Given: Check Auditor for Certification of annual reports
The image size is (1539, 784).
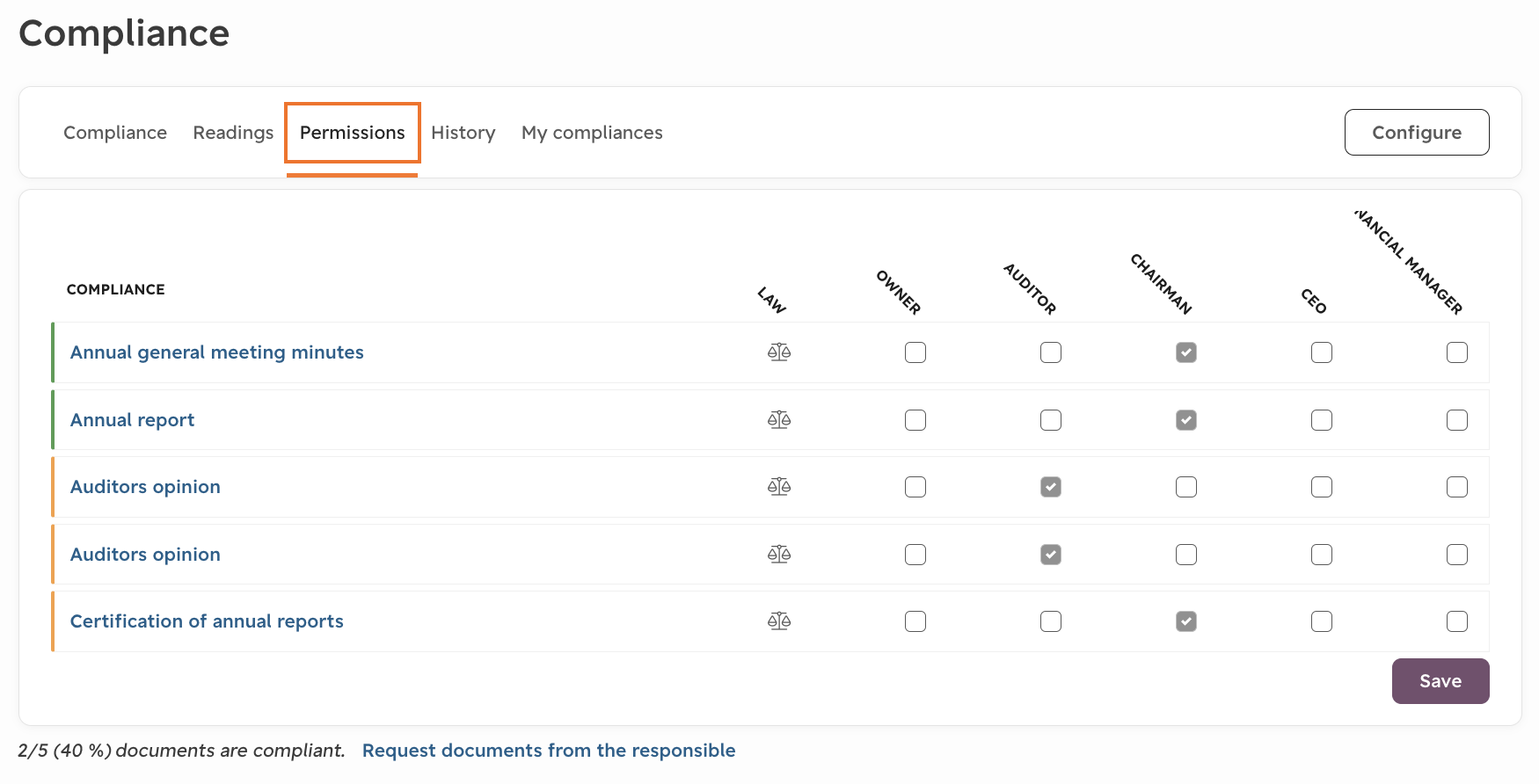Looking at the screenshot, I should pyautogui.click(x=1051, y=621).
